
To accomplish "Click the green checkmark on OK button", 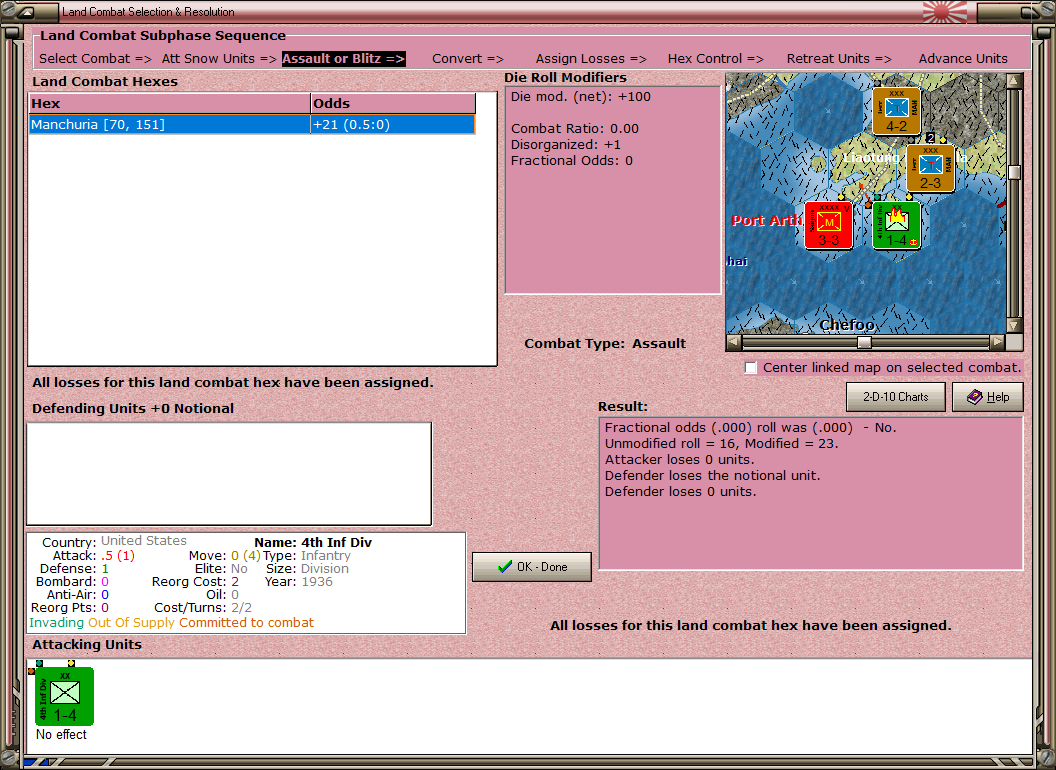I will (x=504, y=567).
